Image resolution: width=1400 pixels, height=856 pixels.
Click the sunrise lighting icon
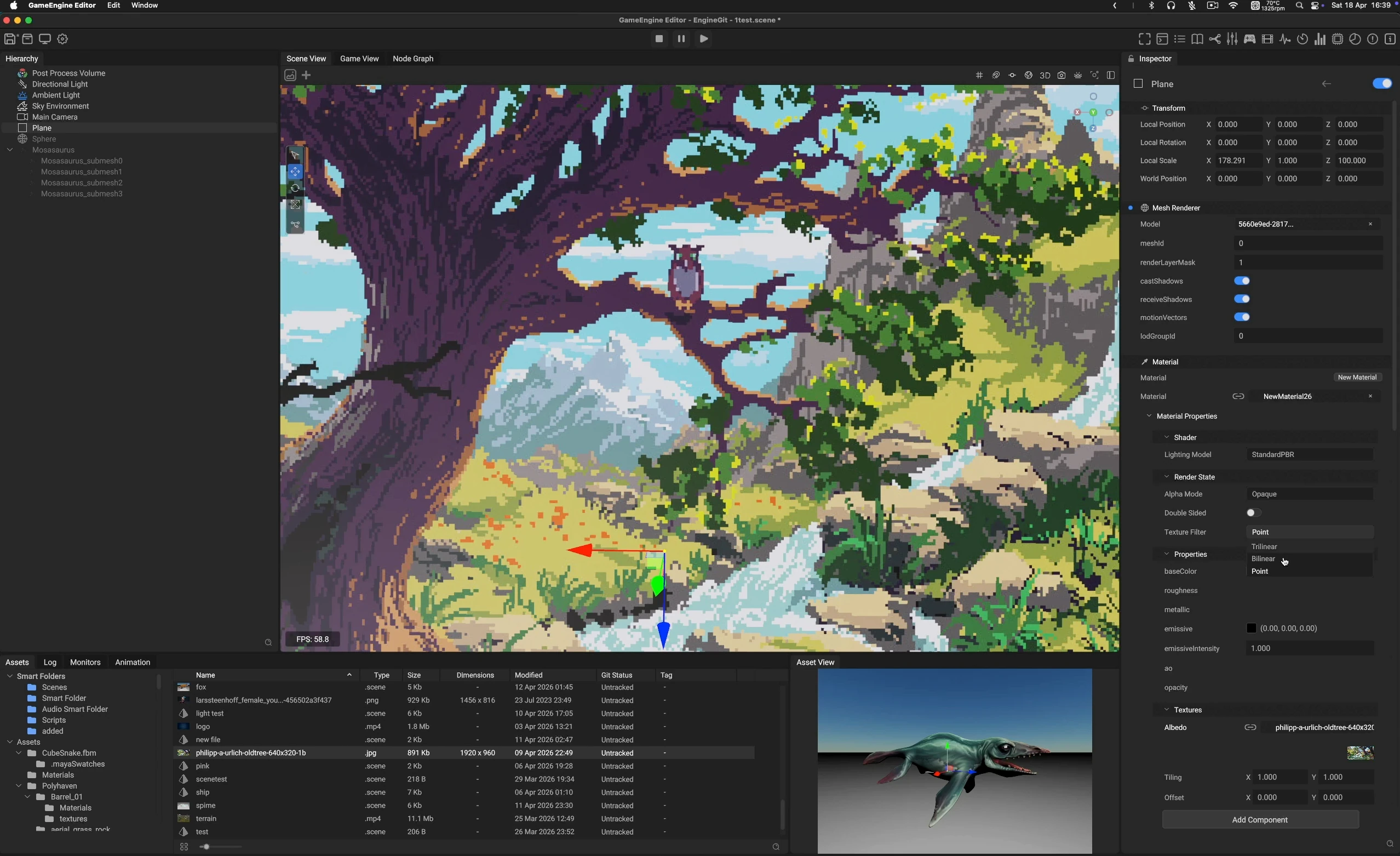click(1078, 75)
